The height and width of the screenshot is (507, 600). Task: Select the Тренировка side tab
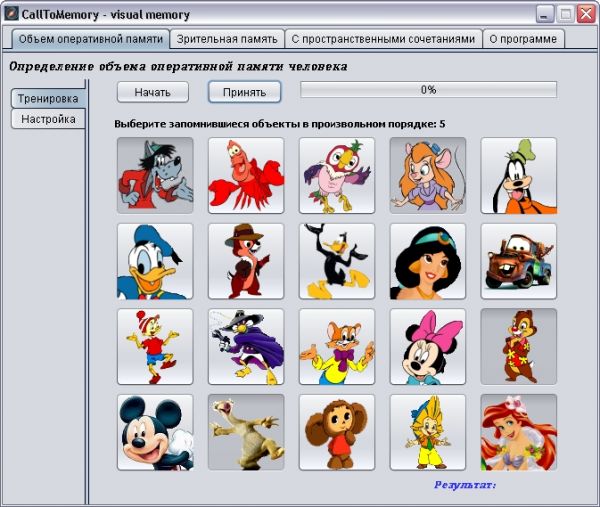[48, 99]
